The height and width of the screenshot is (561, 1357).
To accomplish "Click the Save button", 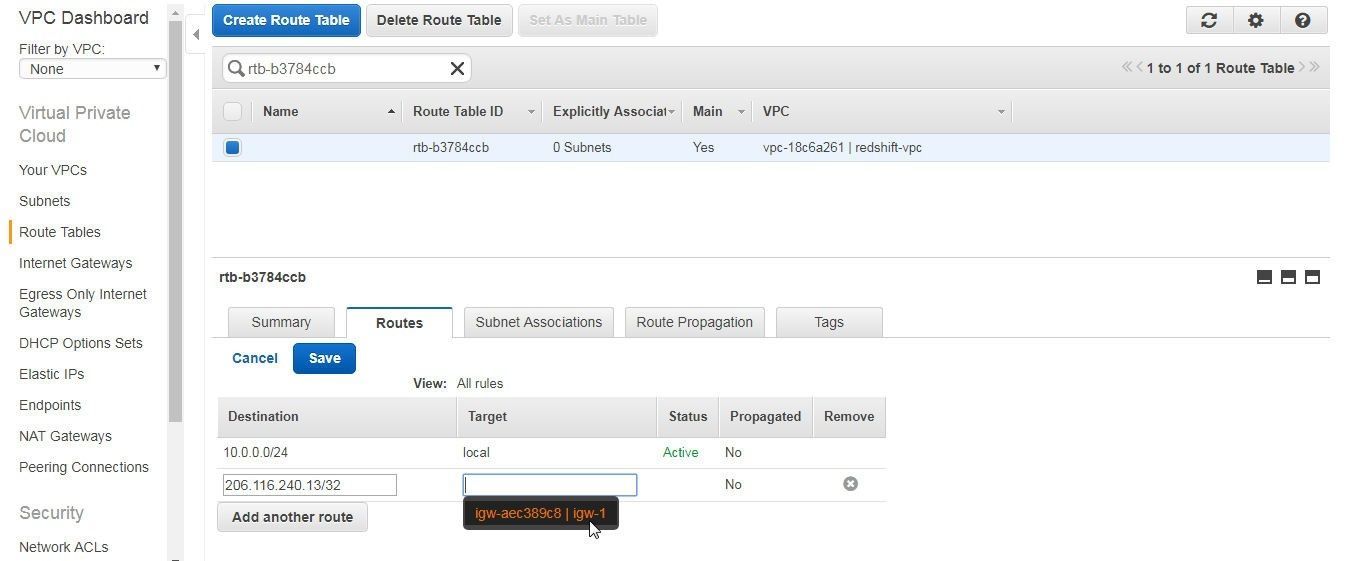I will click(324, 358).
